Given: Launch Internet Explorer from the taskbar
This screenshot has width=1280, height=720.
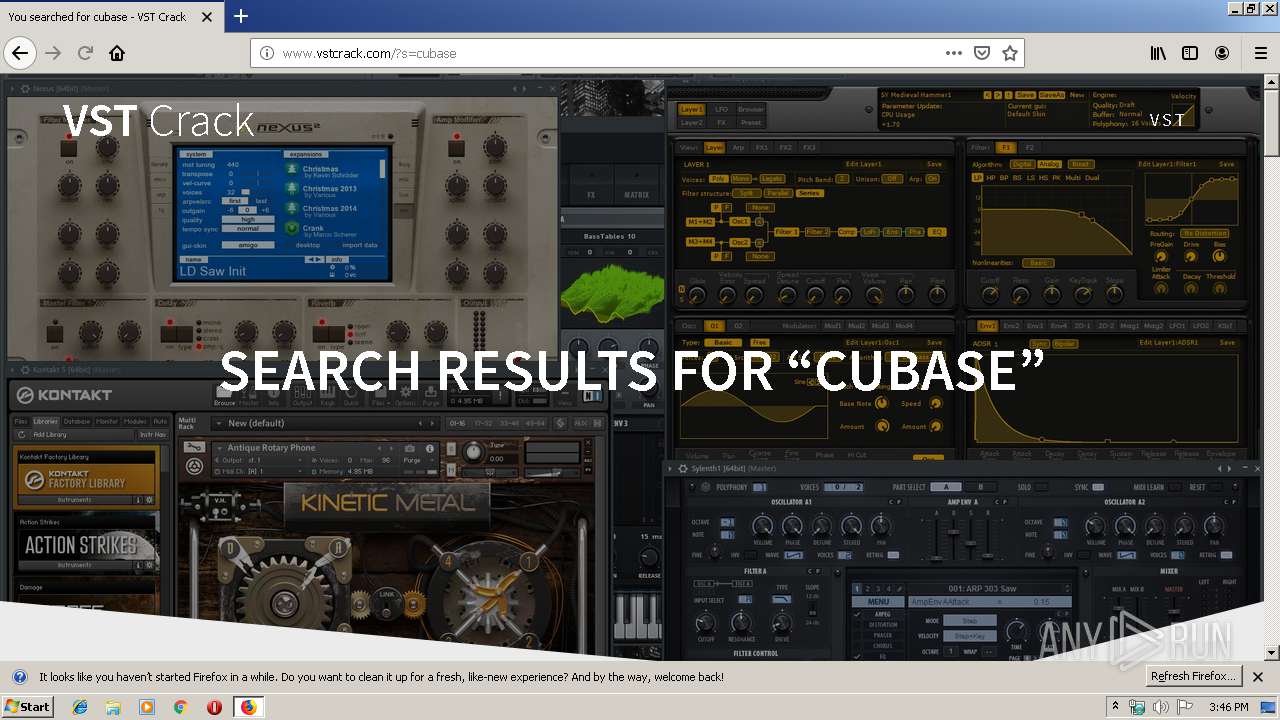Looking at the screenshot, I should point(80,707).
